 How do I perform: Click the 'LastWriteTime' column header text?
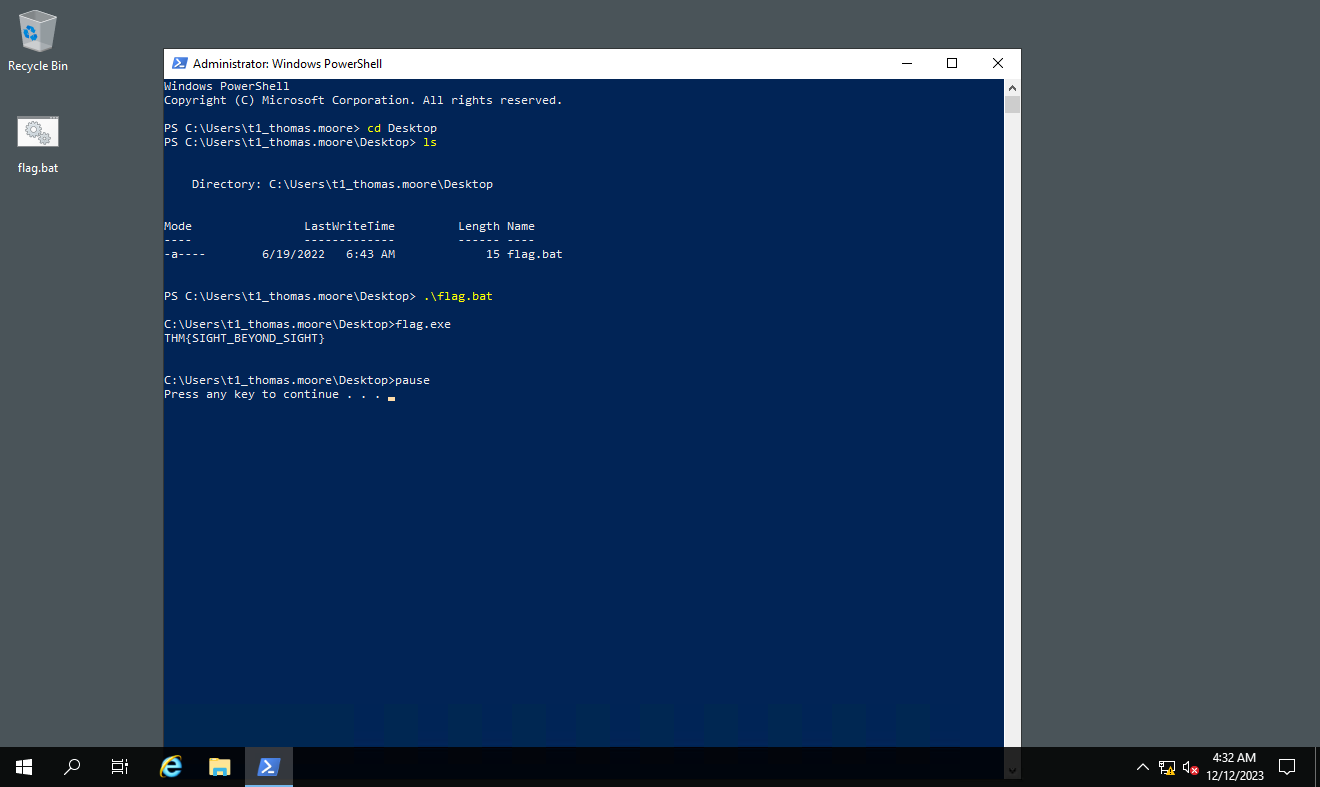tap(349, 226)
